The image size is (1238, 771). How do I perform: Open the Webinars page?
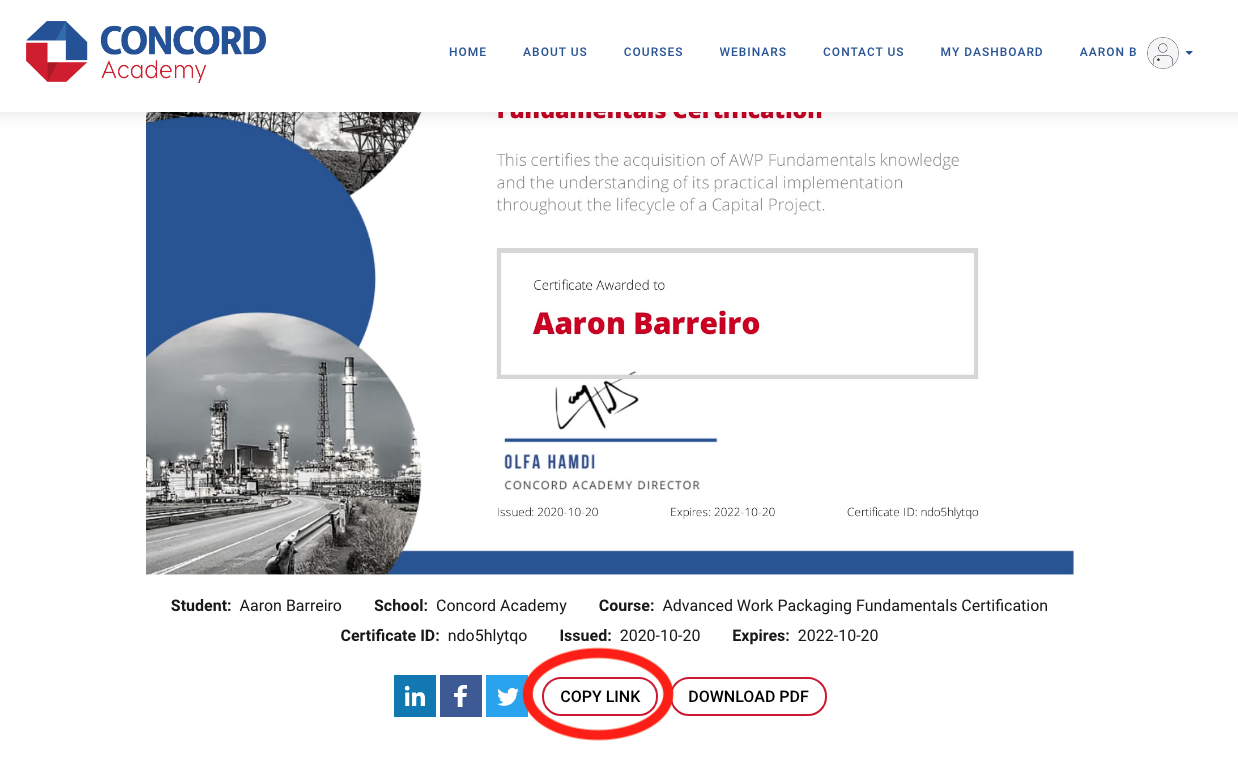click(x=753, y=52)
